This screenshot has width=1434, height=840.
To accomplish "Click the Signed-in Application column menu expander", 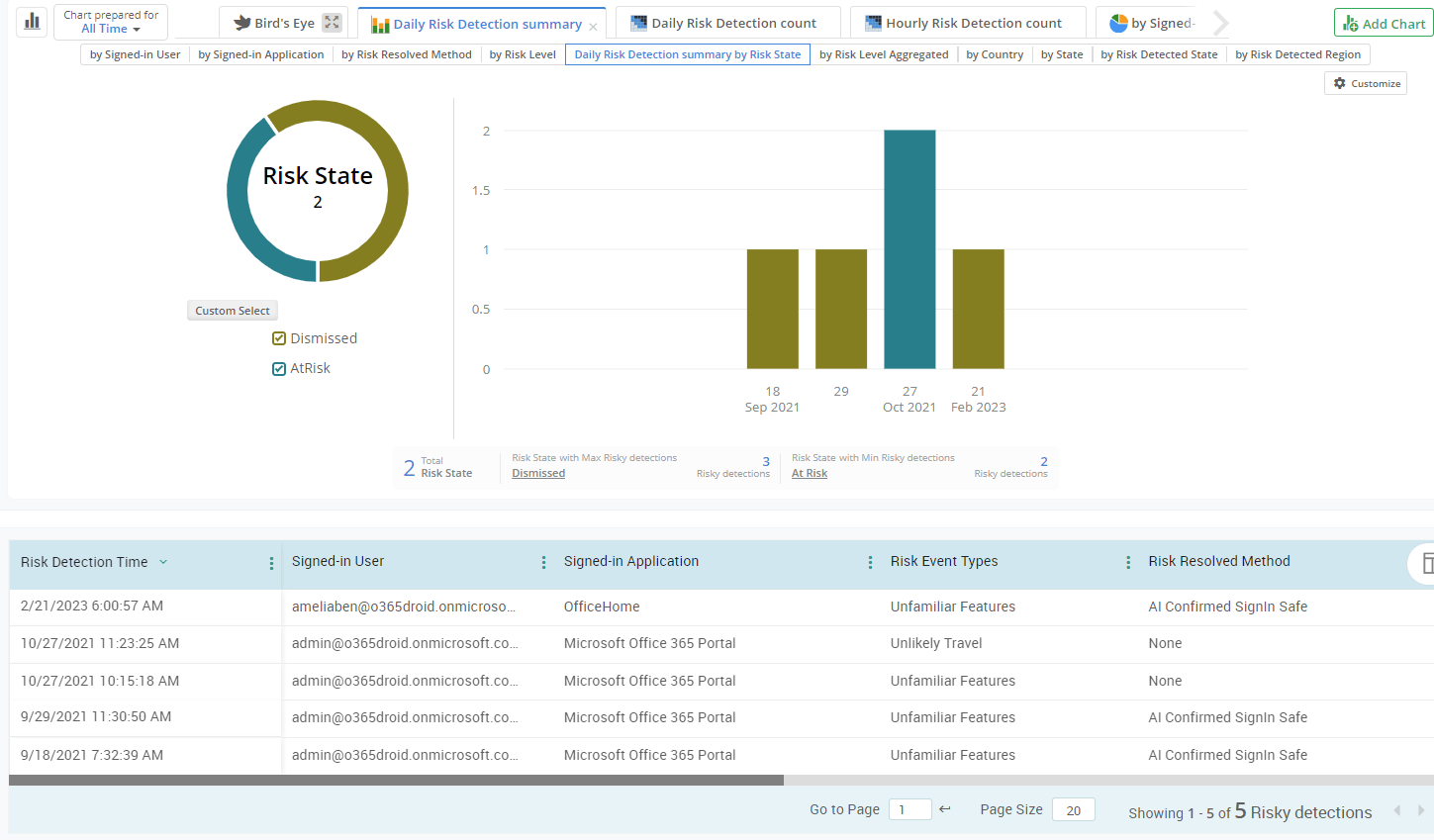I will click(x=870, y=561).
